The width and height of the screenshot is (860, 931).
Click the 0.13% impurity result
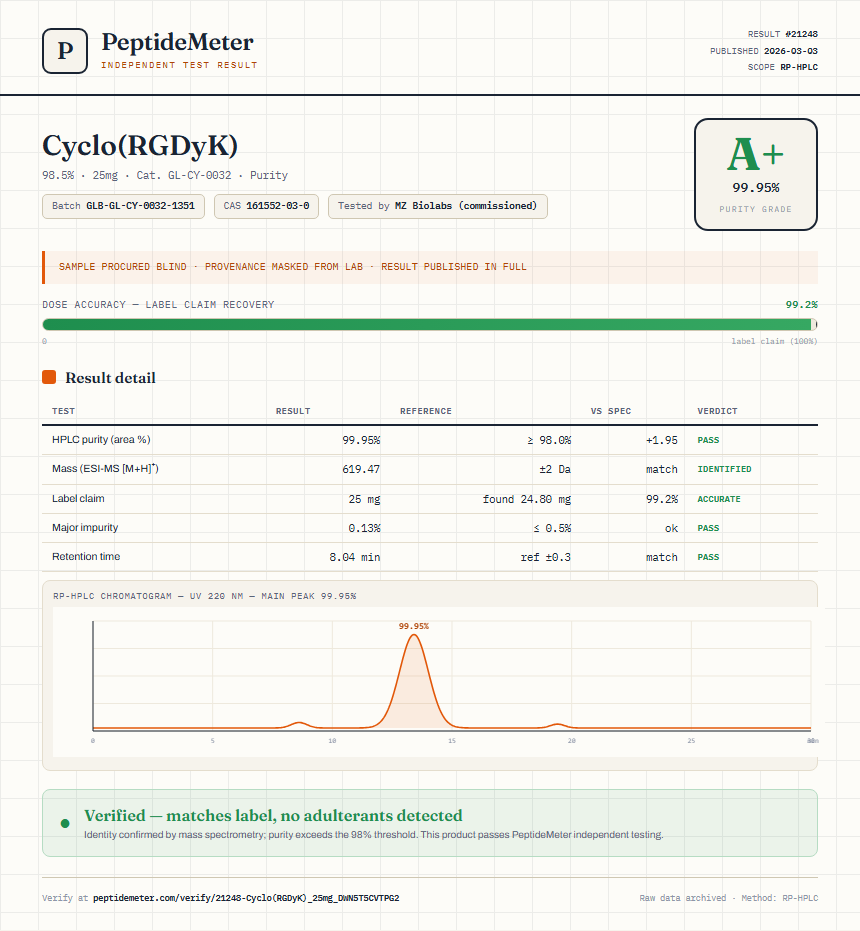pos(364,528)
